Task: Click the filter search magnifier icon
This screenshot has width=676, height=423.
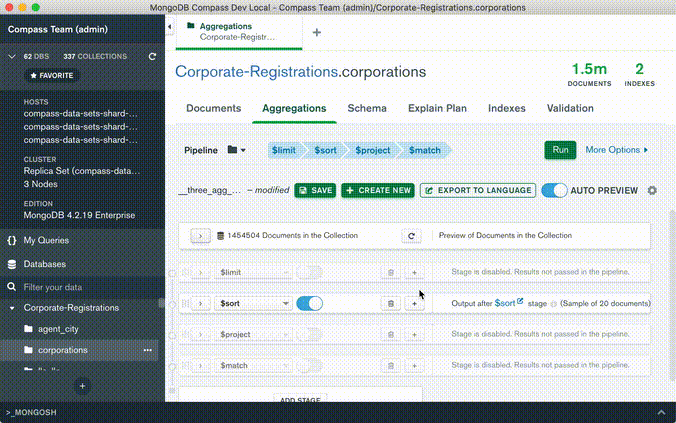Action: point(12,287)
